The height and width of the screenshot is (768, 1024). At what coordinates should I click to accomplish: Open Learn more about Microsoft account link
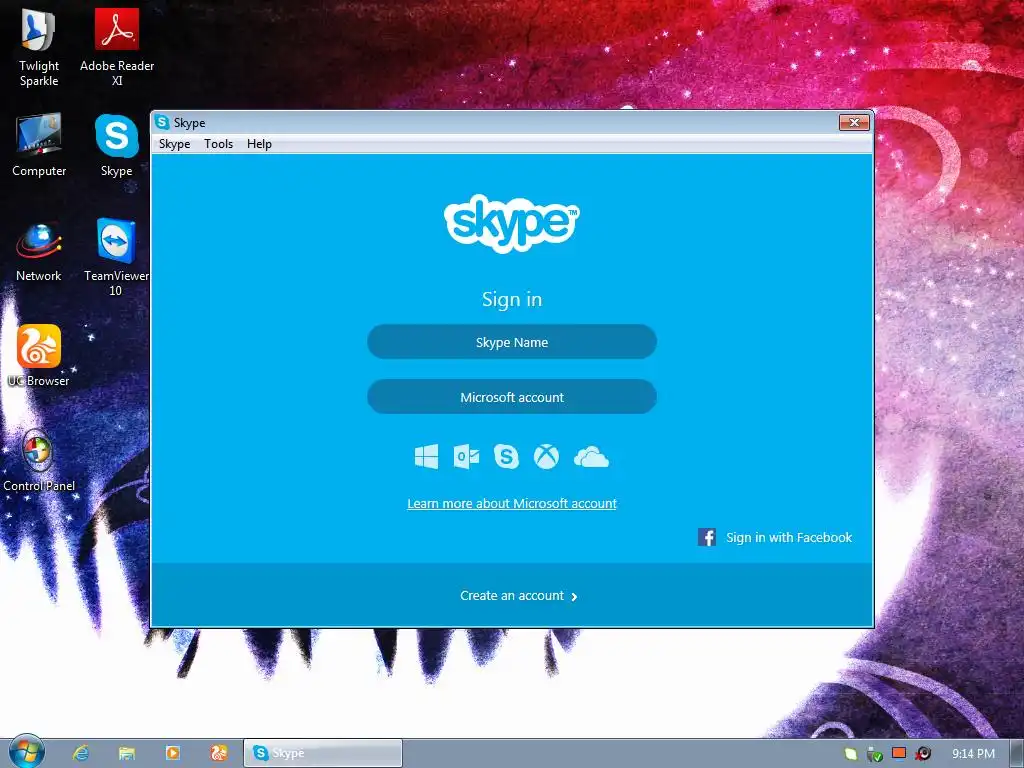[x=512, y=504]
